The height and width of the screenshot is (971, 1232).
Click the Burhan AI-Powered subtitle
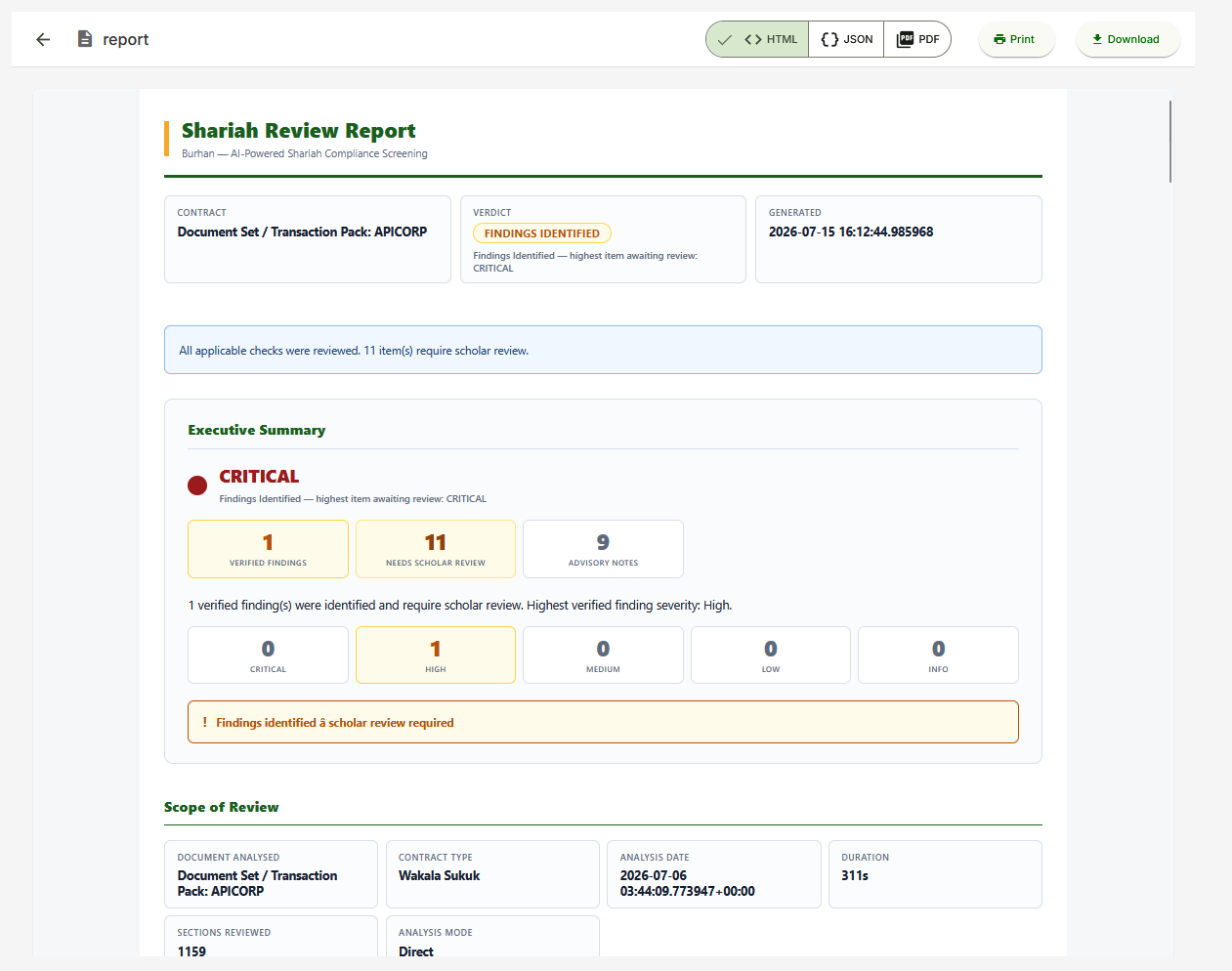coord(305,153)
